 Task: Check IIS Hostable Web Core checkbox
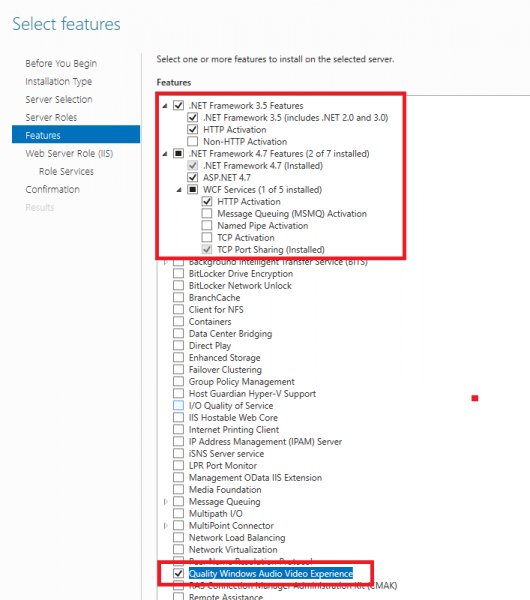(178, 417)
